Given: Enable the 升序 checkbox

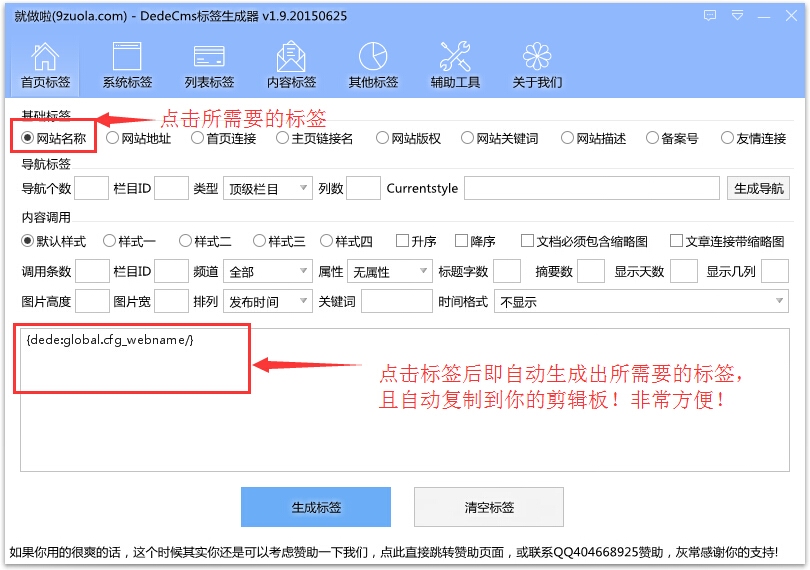Looking at the screenshot, I should coord(416,241).
